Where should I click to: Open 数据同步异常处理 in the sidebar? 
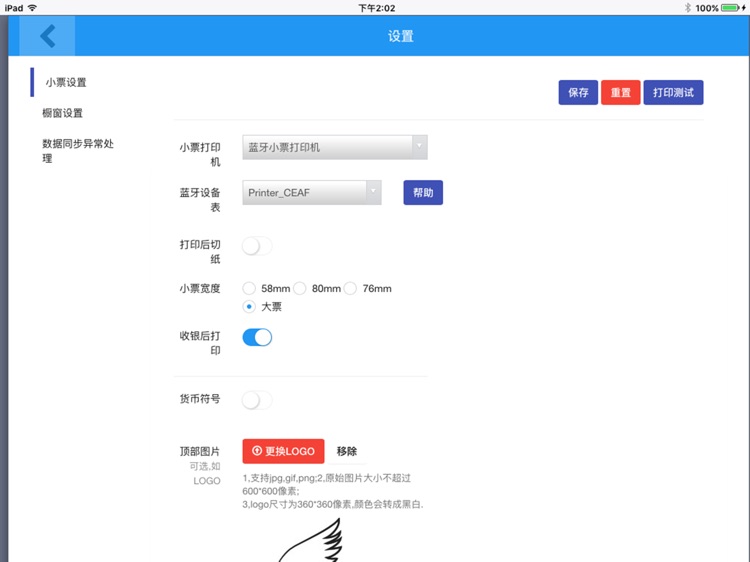(x=78, y=151)
